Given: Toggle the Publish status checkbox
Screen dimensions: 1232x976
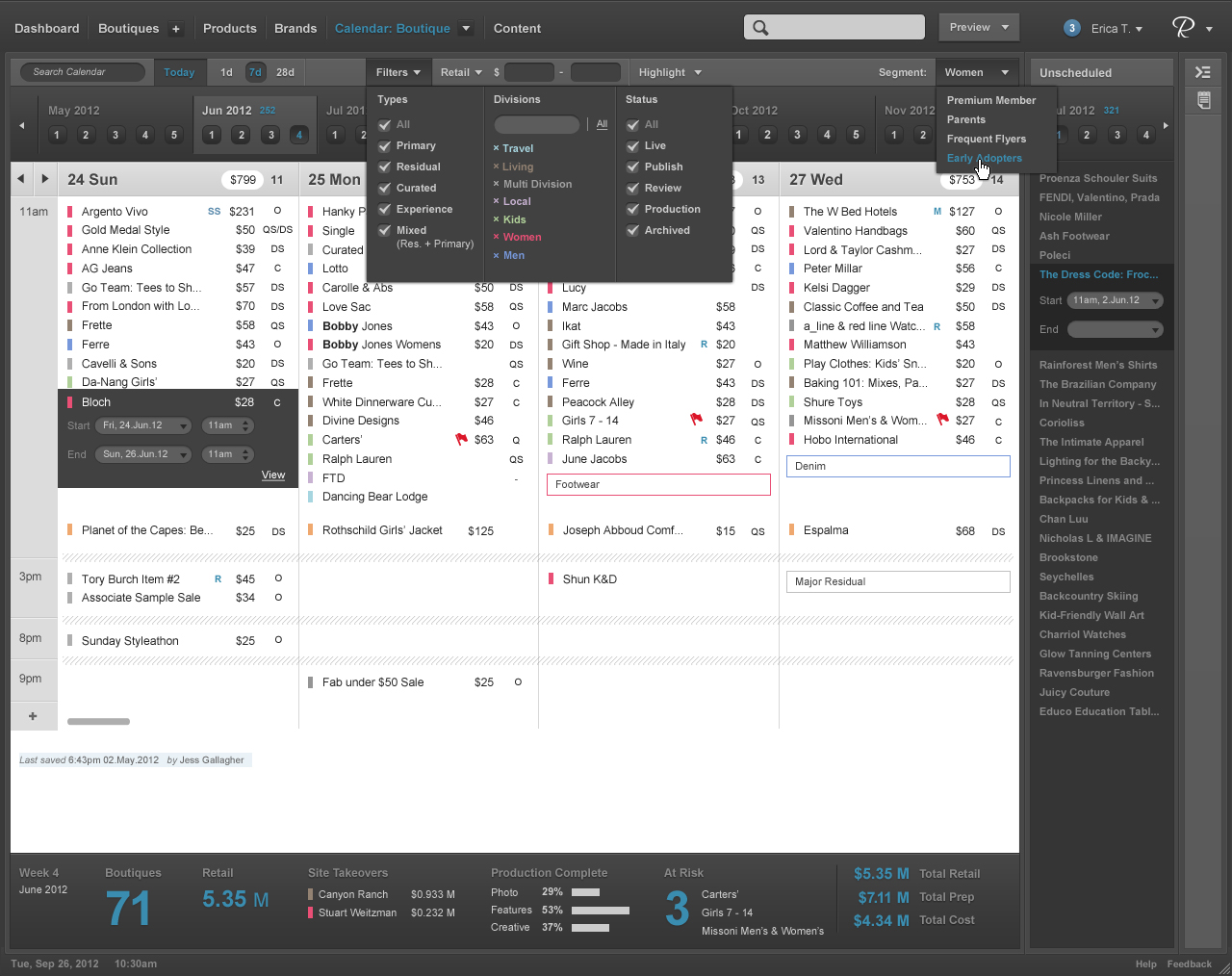Looking at the screenshot, I should tap(632, 167).
